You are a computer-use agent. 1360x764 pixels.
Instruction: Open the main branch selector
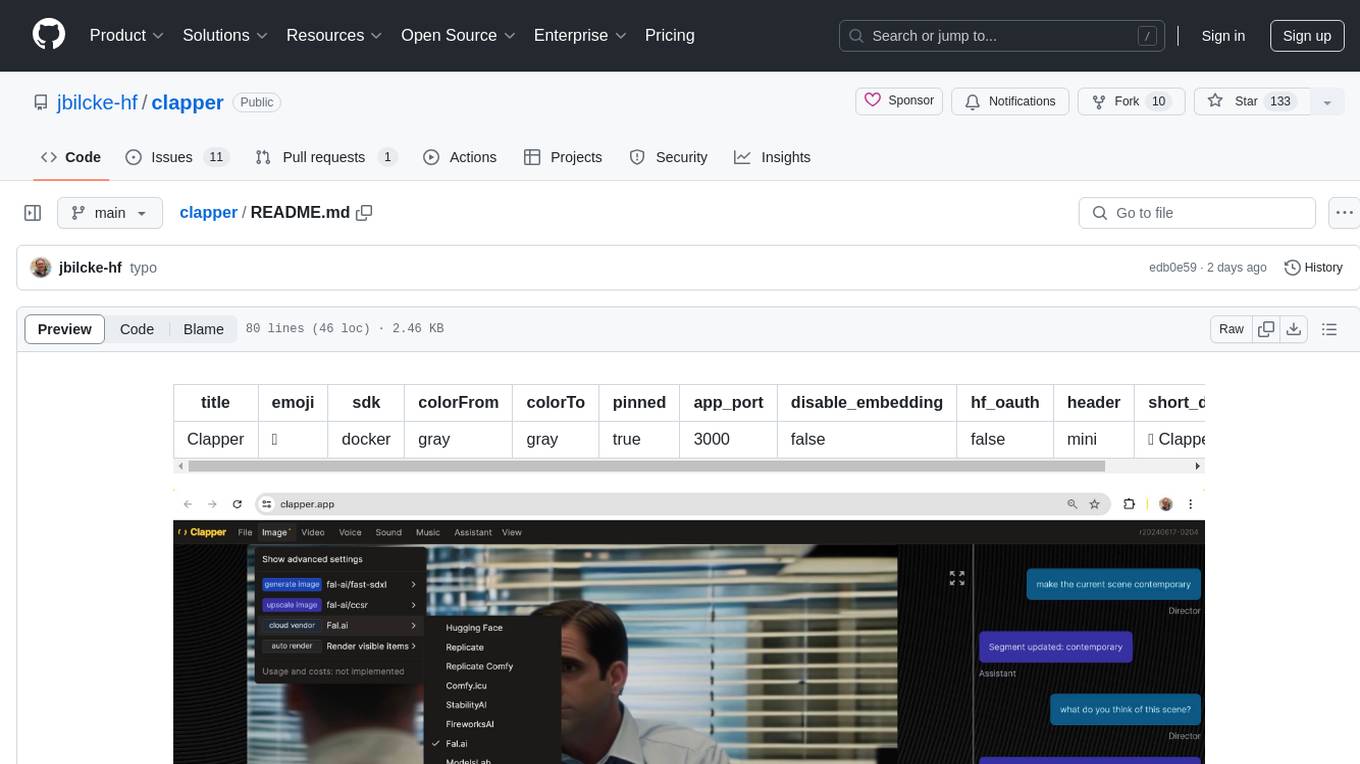click(x=109, y=213)
